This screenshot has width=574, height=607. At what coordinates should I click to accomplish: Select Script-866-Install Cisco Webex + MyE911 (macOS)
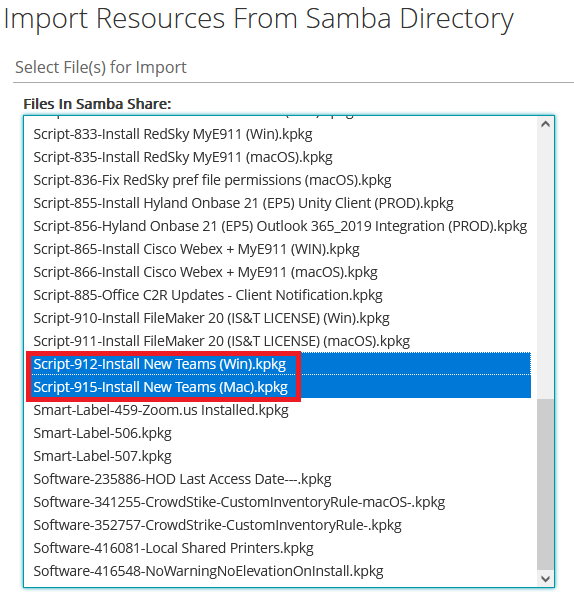coord(282,272)
